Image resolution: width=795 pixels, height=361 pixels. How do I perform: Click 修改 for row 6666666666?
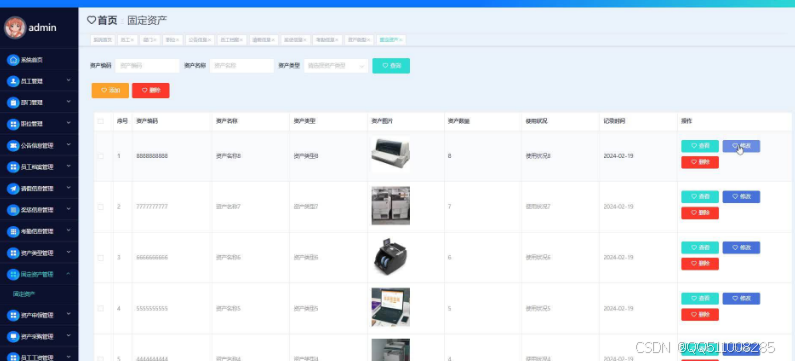(x=741, y=247)
